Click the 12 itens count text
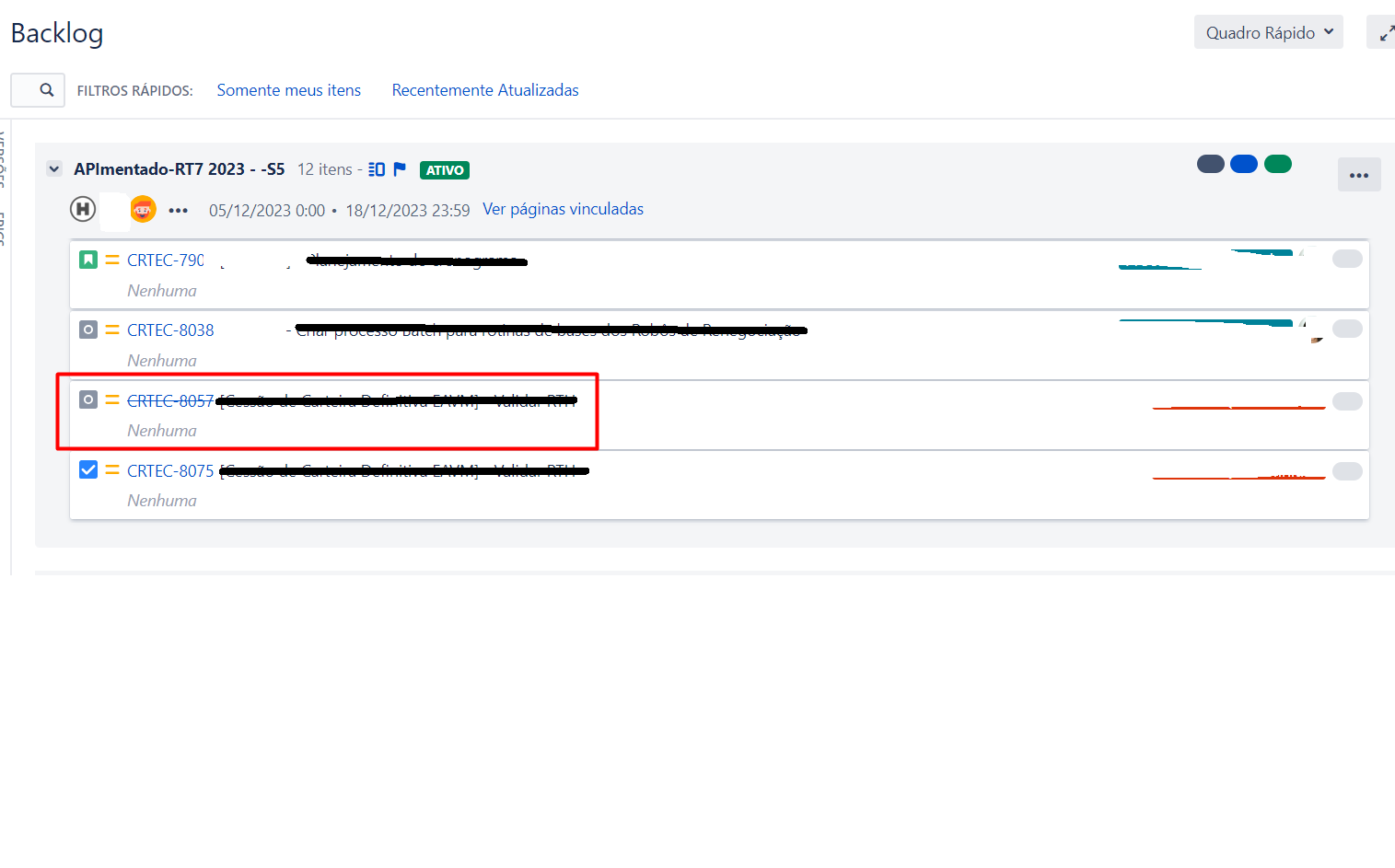Image resolution: width=1395 pixels, height=868 pixels. (325, 169)
